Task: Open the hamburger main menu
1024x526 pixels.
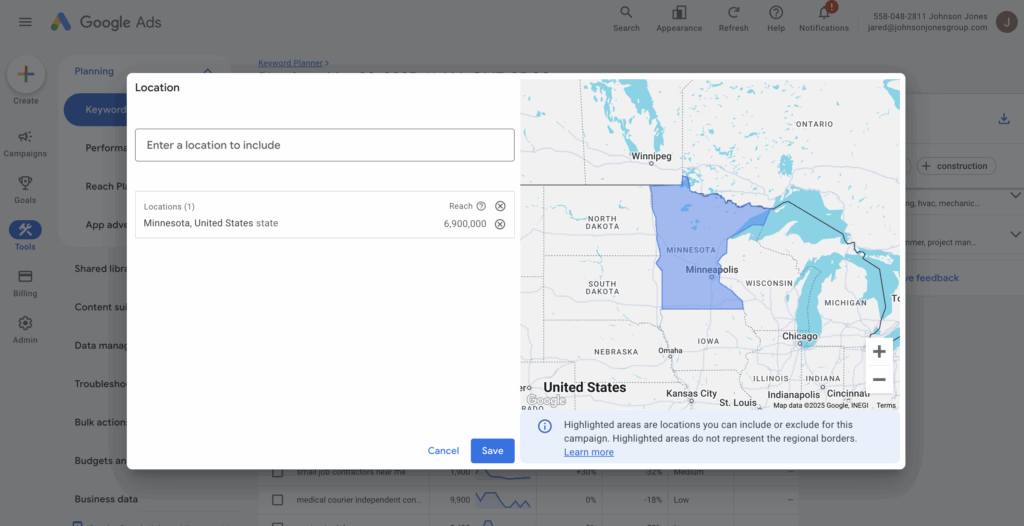Action: (25, 22)
